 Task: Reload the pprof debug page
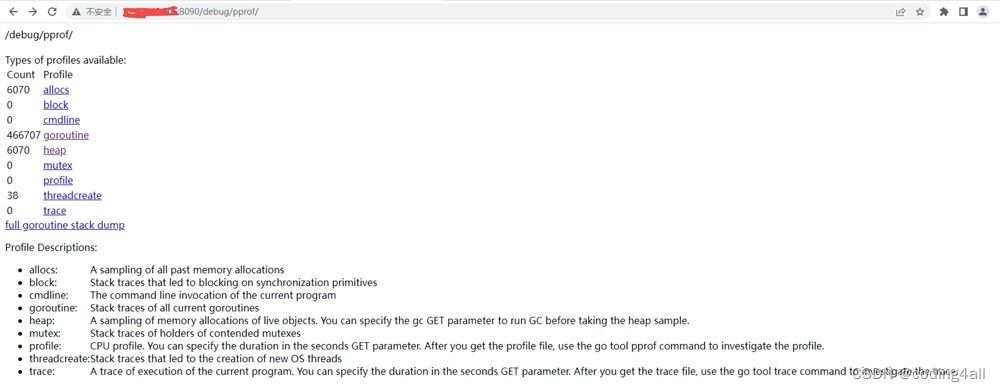click(52, 11)
